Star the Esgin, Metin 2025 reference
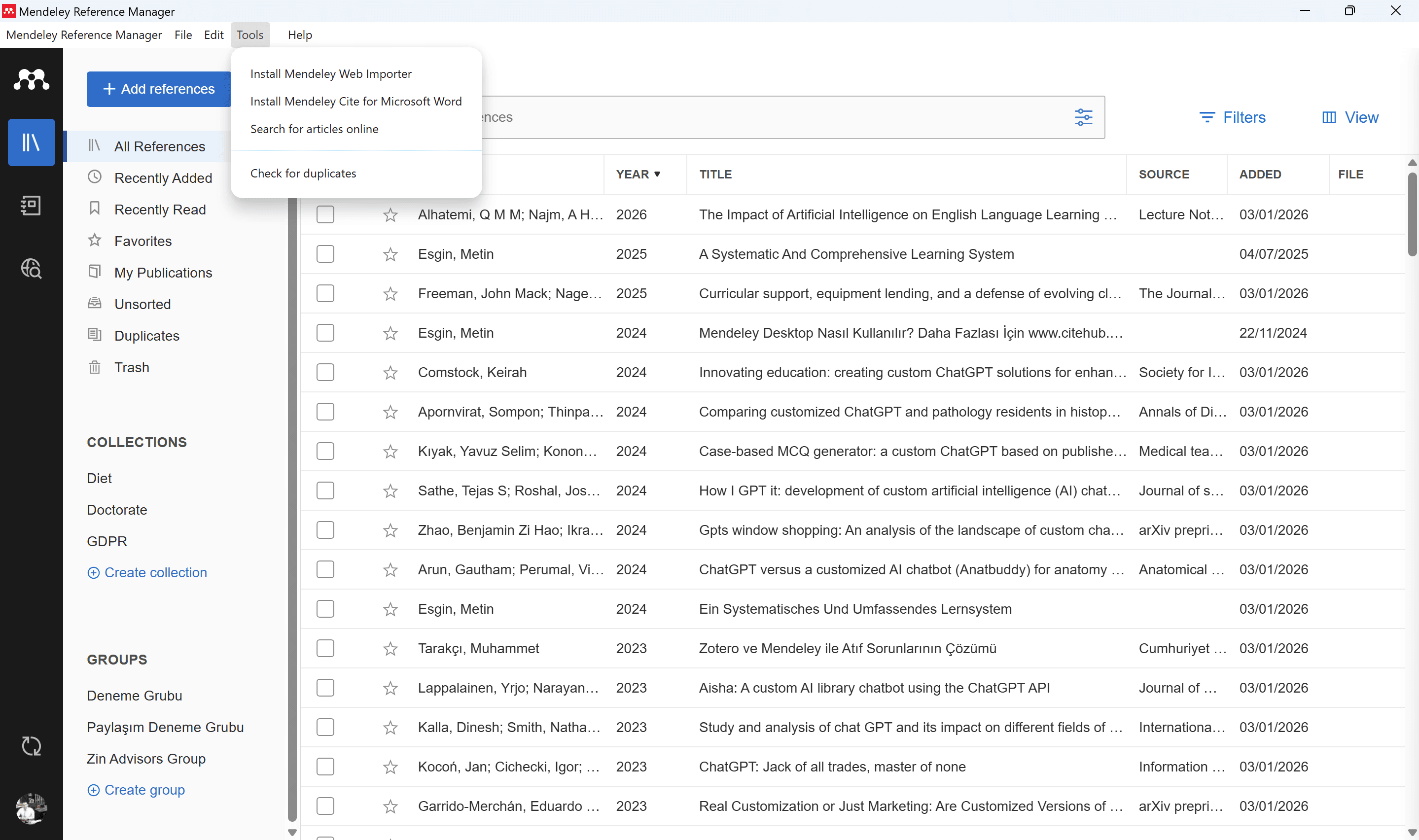Image resolution: width=1419 pixels, height=840 pixels. point(390,254)
